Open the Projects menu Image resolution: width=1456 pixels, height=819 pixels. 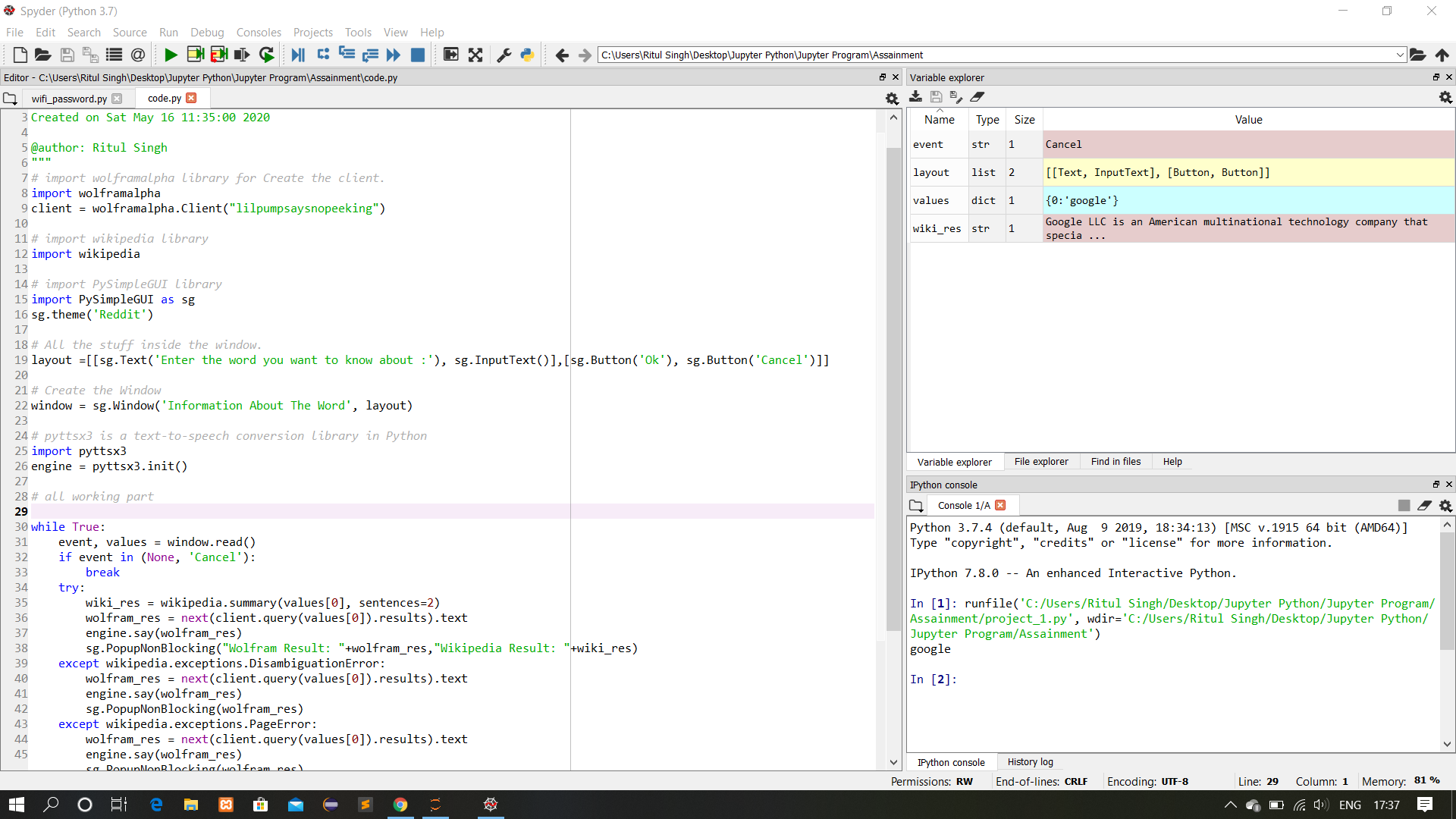click(312, 32)
